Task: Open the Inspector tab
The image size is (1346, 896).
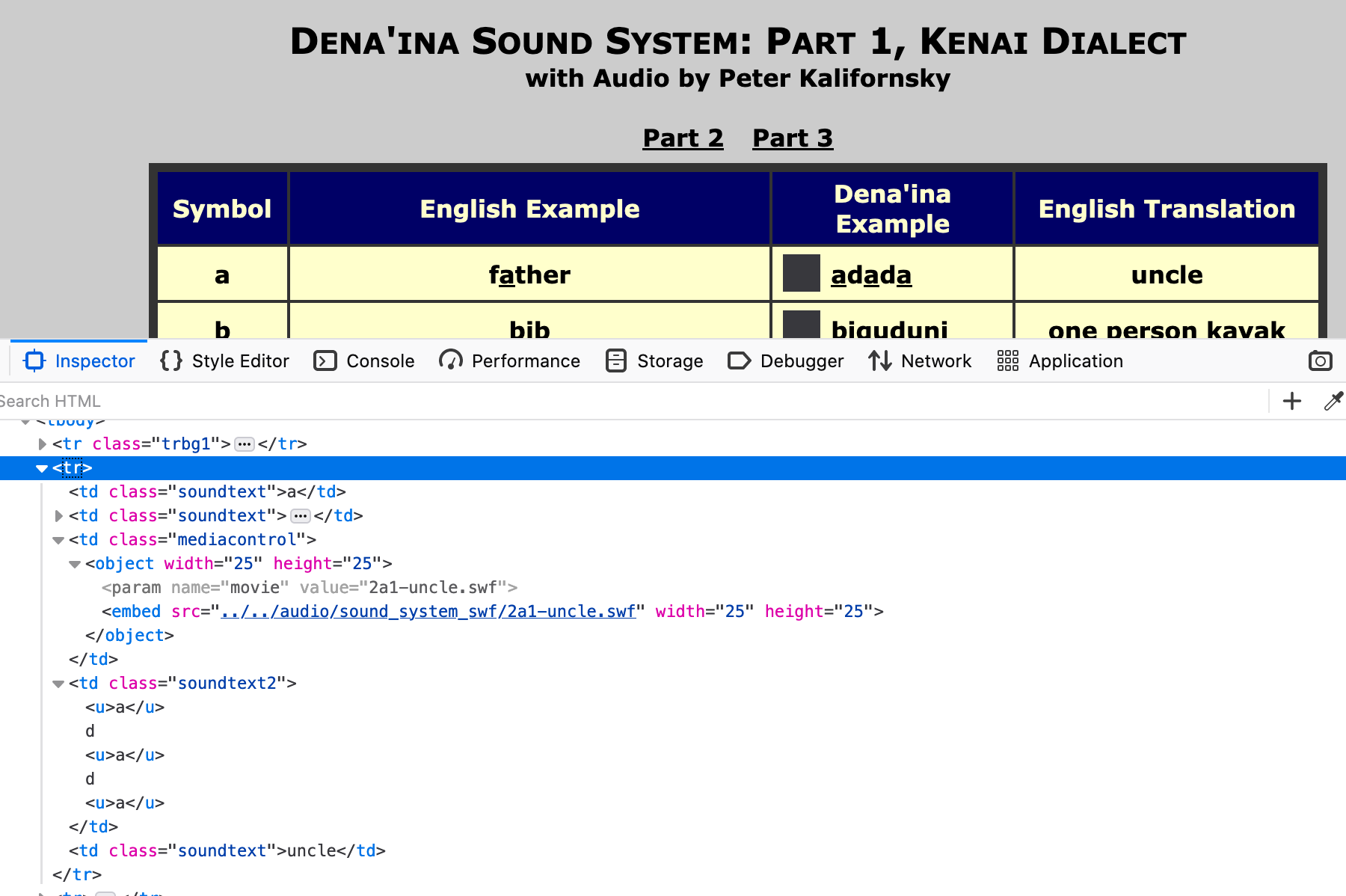Action: point(79,361)
